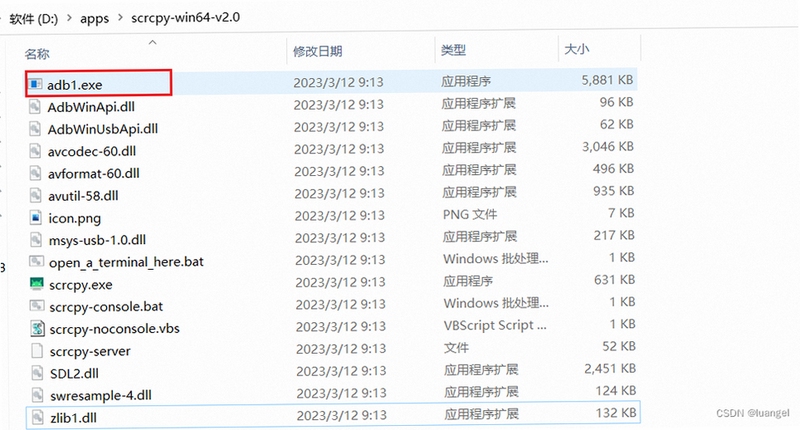Click the 文件 type of scrcpy-server
Image resolution: width=800 pixels, height=430 pixels.
pyautogui.click(x=456, y=348)
